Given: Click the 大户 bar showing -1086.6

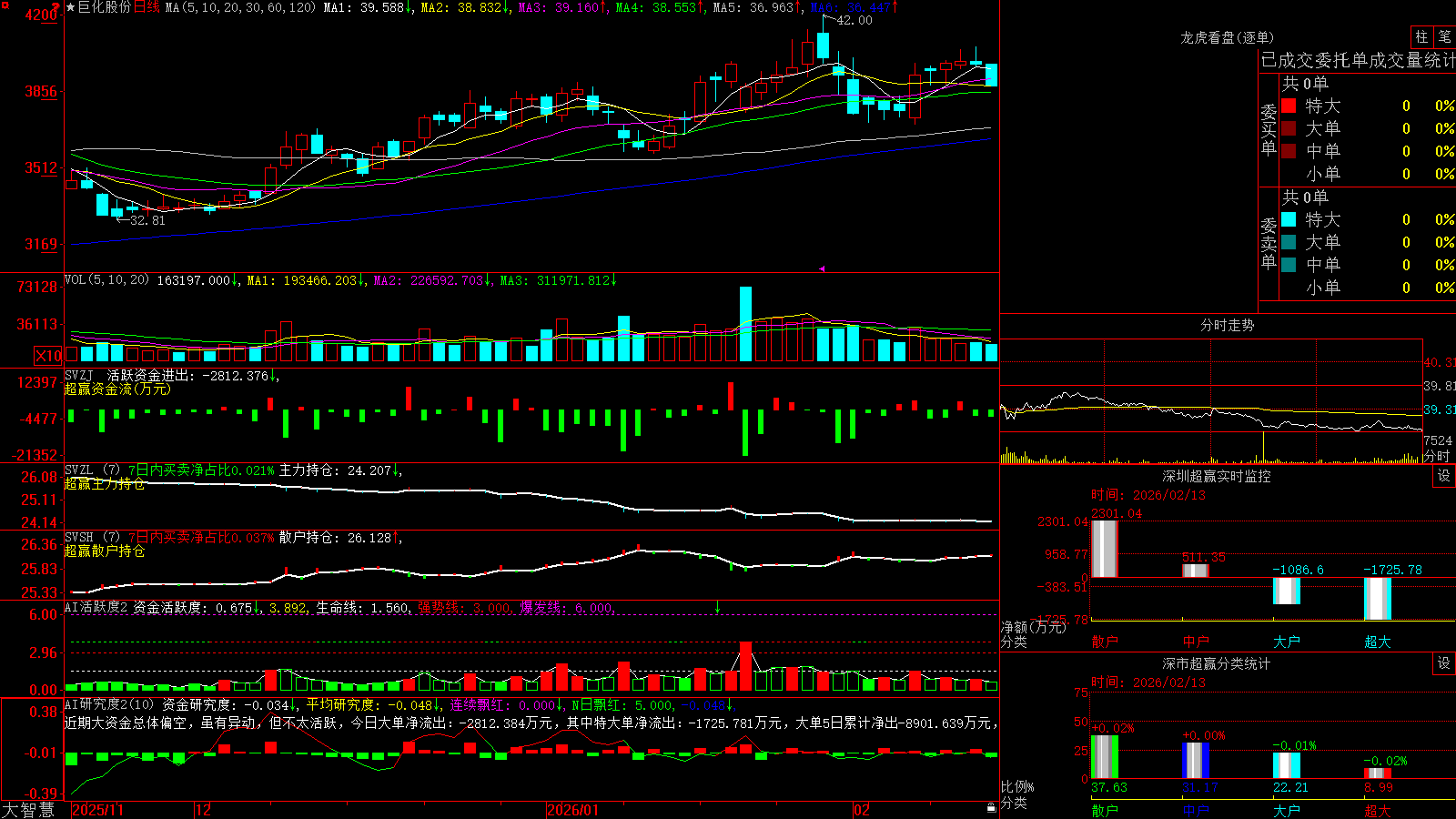Looking at the screenshot, I should (1287, 591).
